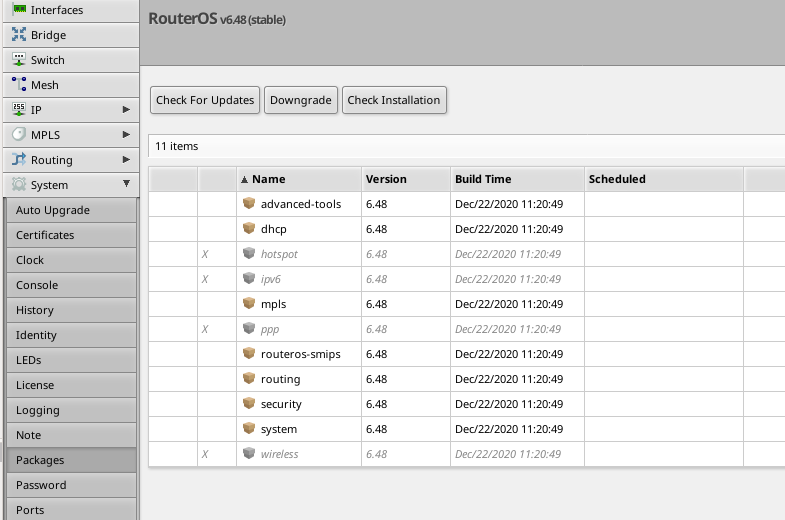Click the System gear icon
The width and height of the screenshot is (785, 520).
pyautogui.click(x=19, y=184)
